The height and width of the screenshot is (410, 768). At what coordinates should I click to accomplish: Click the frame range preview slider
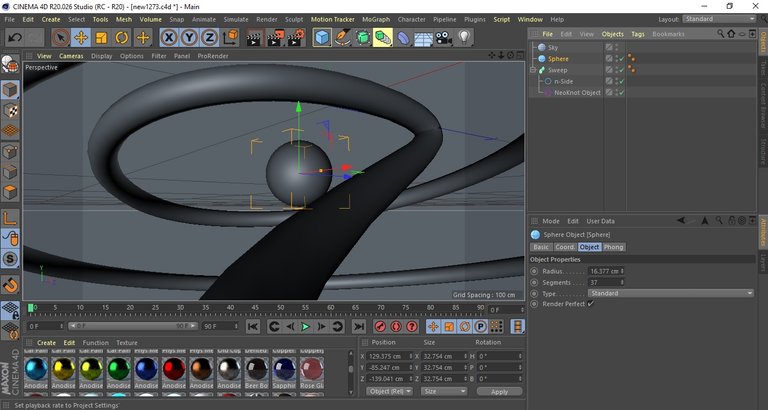133,326
